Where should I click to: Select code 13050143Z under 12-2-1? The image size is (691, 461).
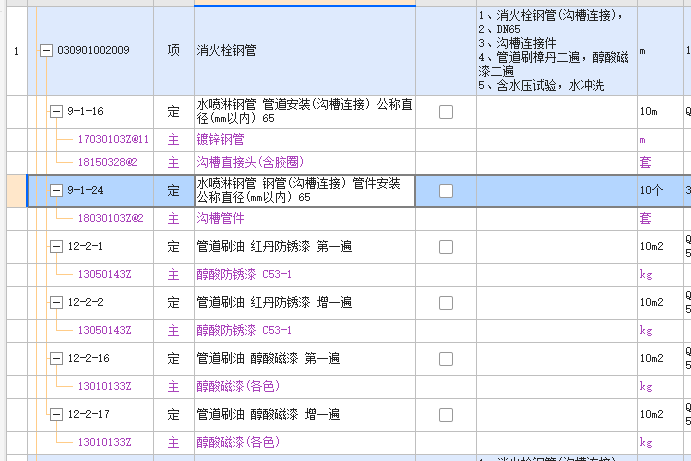coord(104,274)
